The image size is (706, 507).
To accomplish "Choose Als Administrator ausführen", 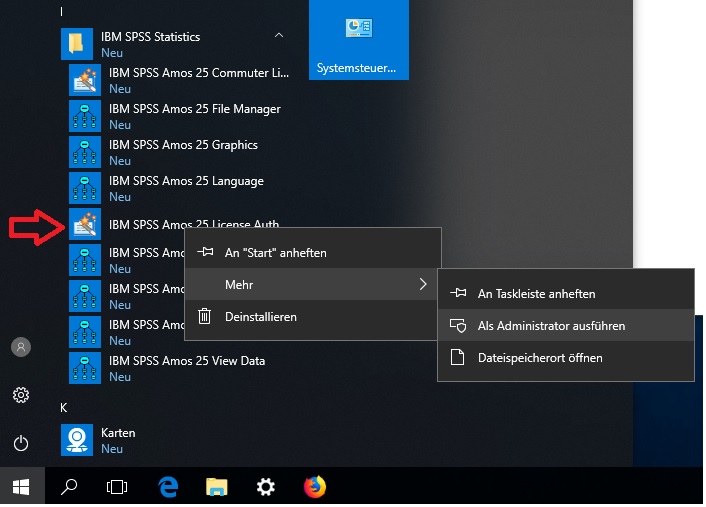I will point(566,326).
